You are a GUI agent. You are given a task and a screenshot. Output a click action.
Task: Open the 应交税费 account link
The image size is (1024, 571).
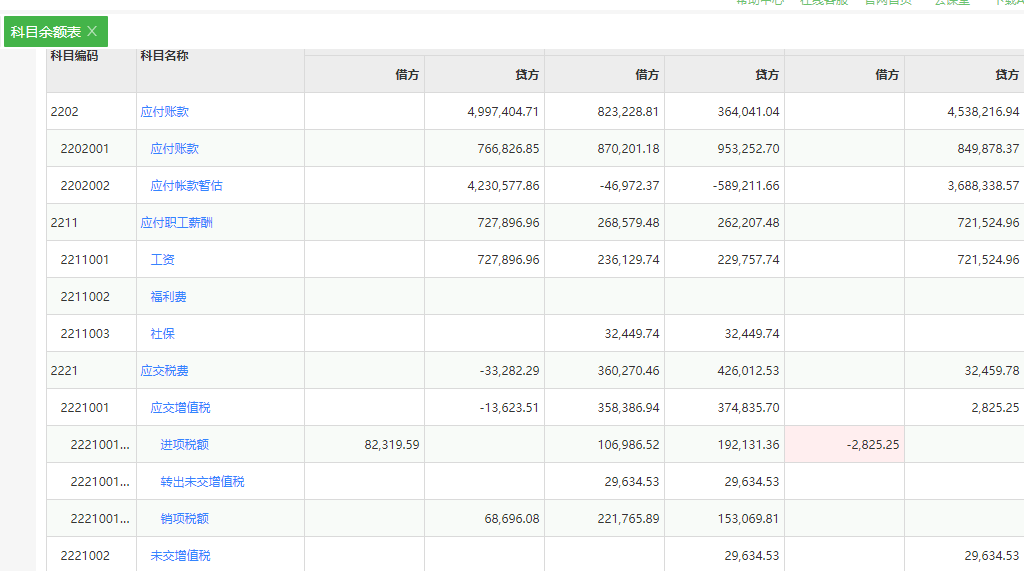coord(164,371)
